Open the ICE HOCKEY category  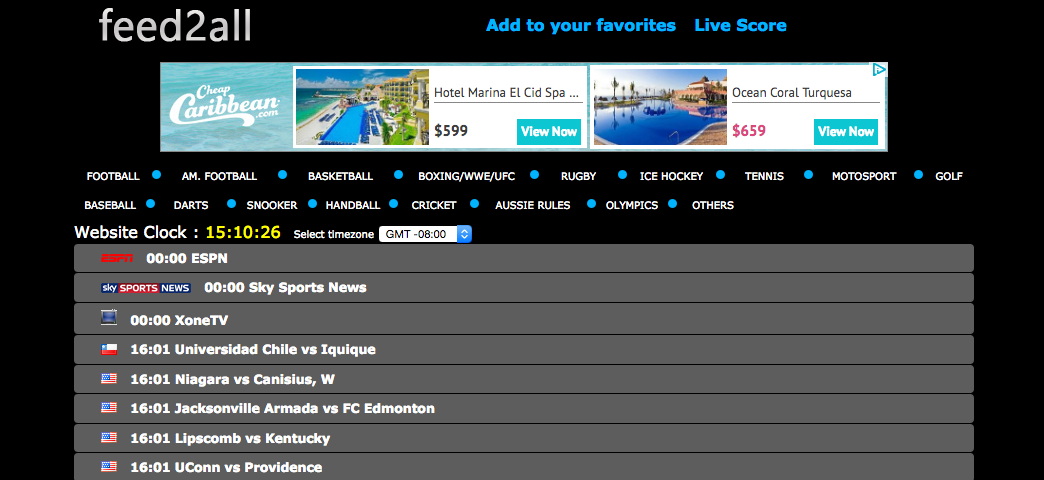pyautogui.click(x=671, y=176)
